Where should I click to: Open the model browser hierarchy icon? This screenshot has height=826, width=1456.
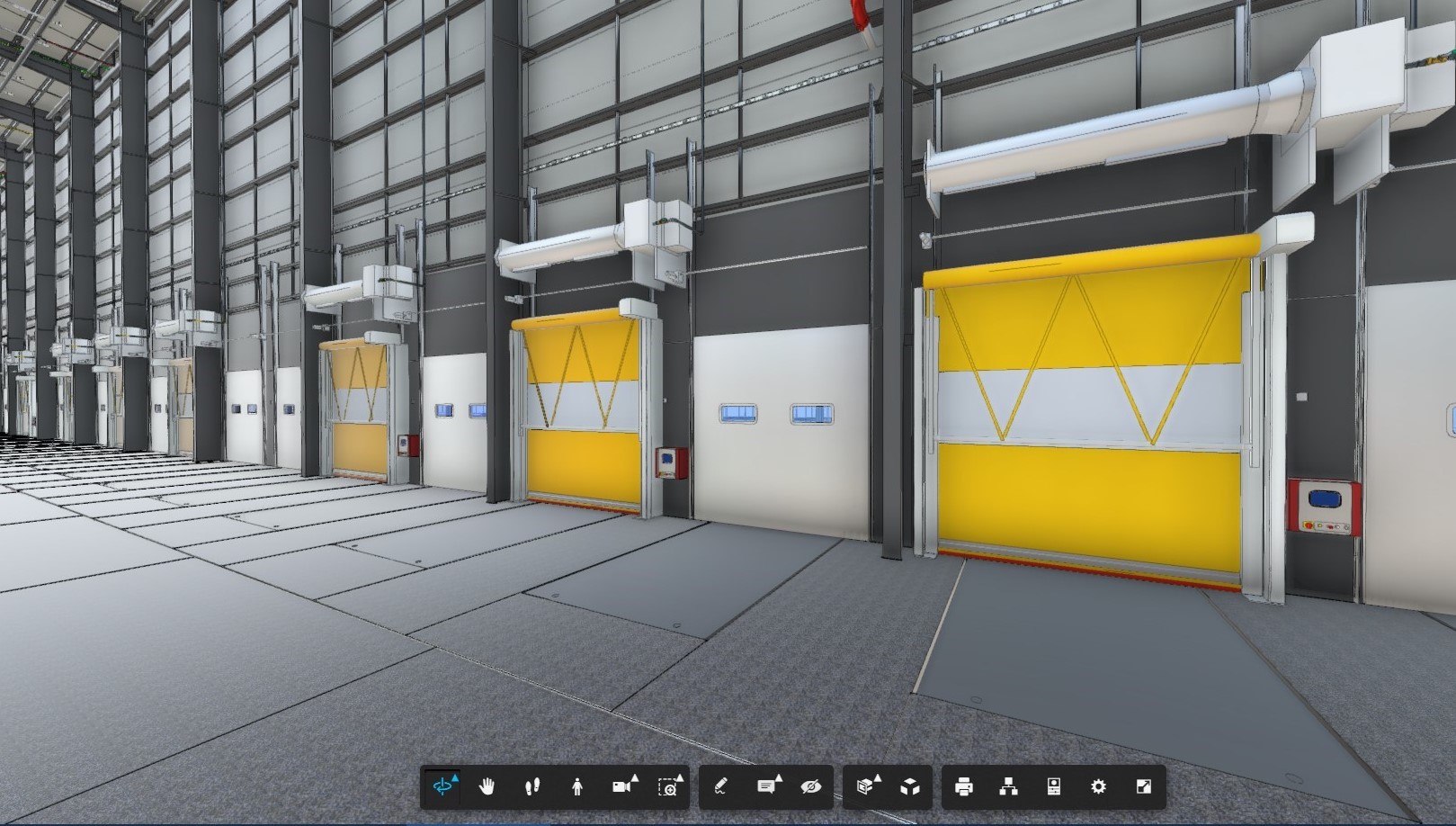1008,786
